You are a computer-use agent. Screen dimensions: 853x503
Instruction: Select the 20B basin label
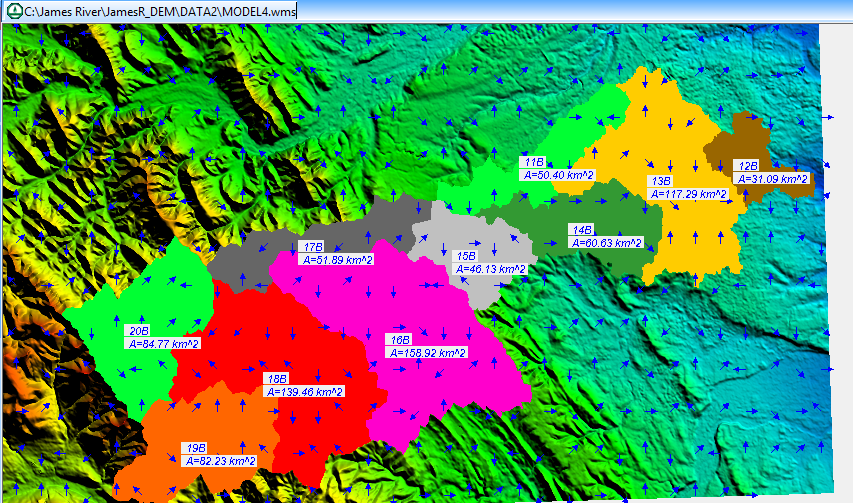click(x=139, y=330)
